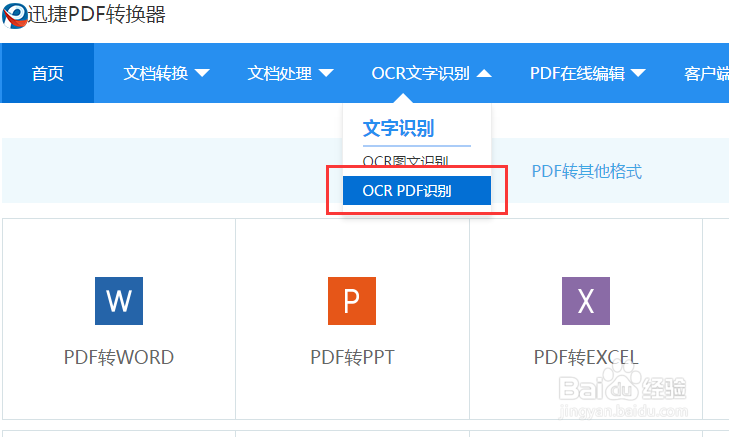Collapse the OCR文字识别 dropdown arrow
Screen dimensions: 729x437
[x=484, y=73]
